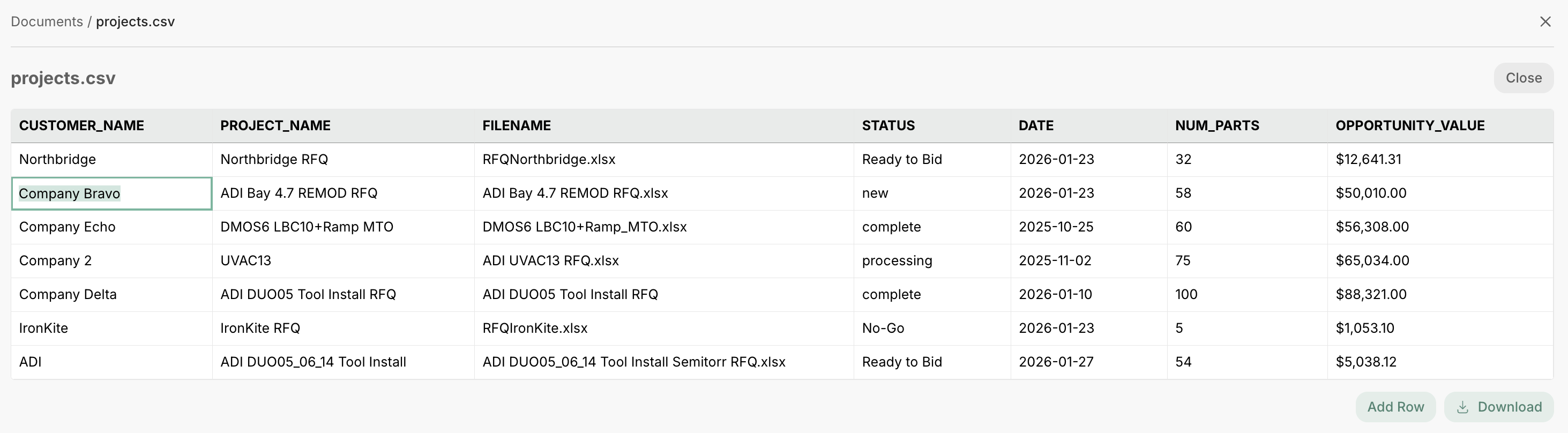The width and height of the screenshot is (1568, 433).
Task: Click the OPPORTUNITY_VALUE column header
Action: tap(1410, 125)
